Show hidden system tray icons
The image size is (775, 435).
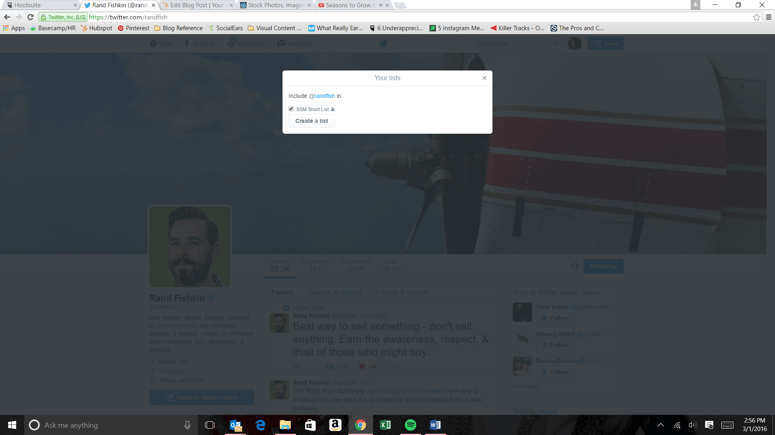[x=661, y=425]
